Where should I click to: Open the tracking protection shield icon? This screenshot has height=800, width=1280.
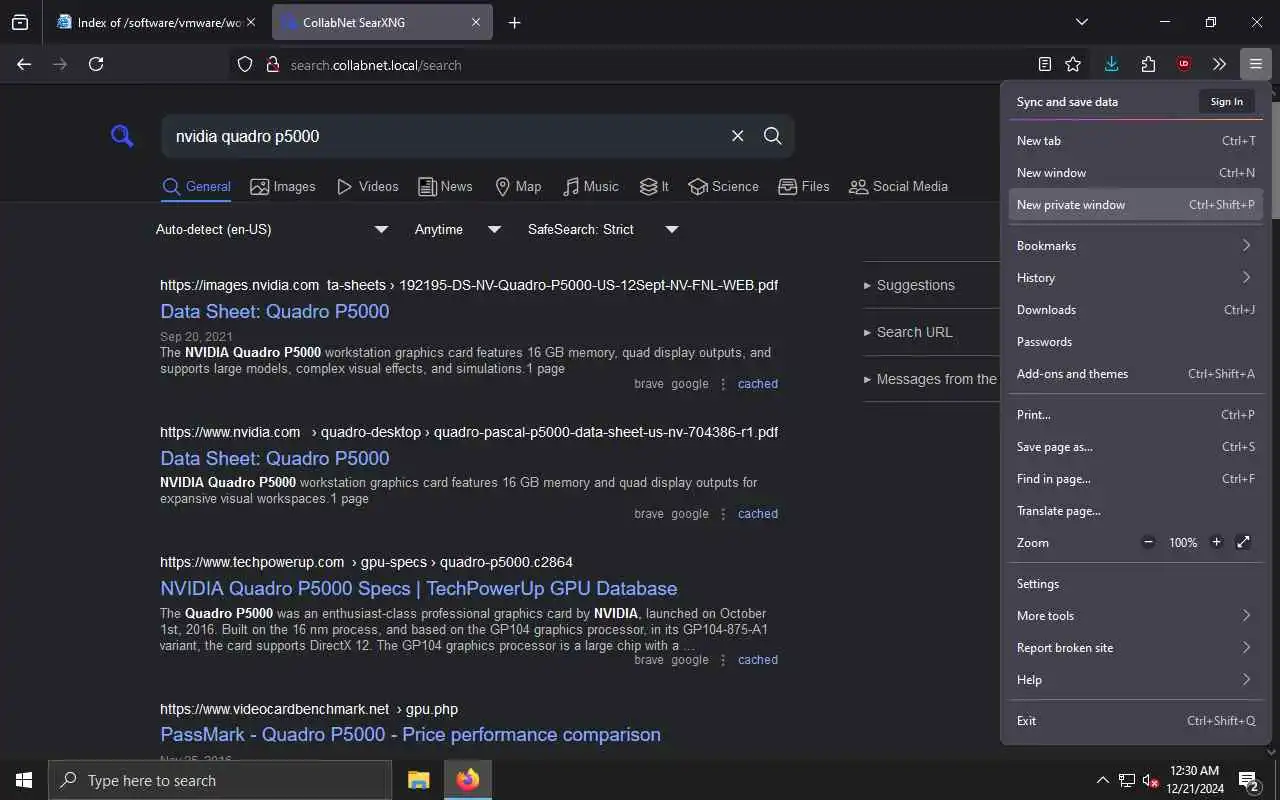245,64
